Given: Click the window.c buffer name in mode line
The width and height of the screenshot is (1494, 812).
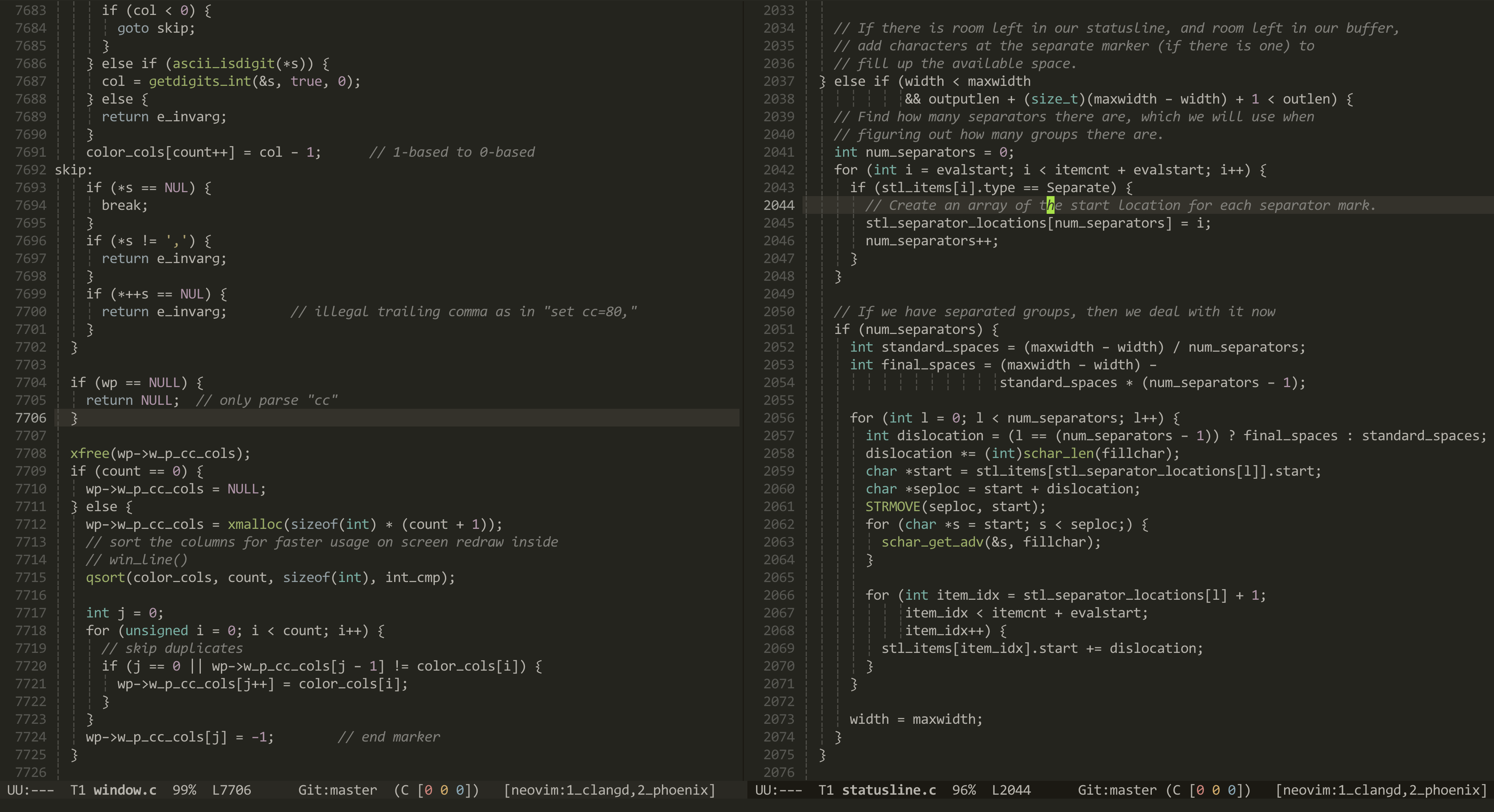Looking at the screenshot, I should pyautogui.click(x=125, y=790).
